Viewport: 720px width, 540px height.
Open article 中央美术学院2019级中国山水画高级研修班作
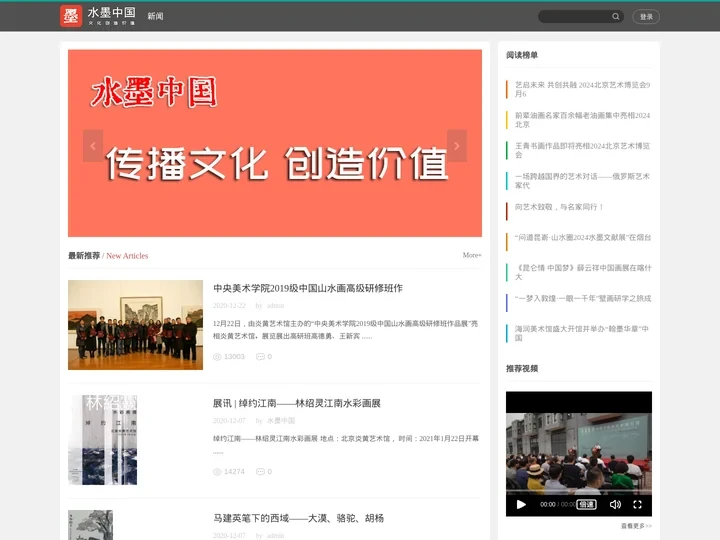coord(308,288)
